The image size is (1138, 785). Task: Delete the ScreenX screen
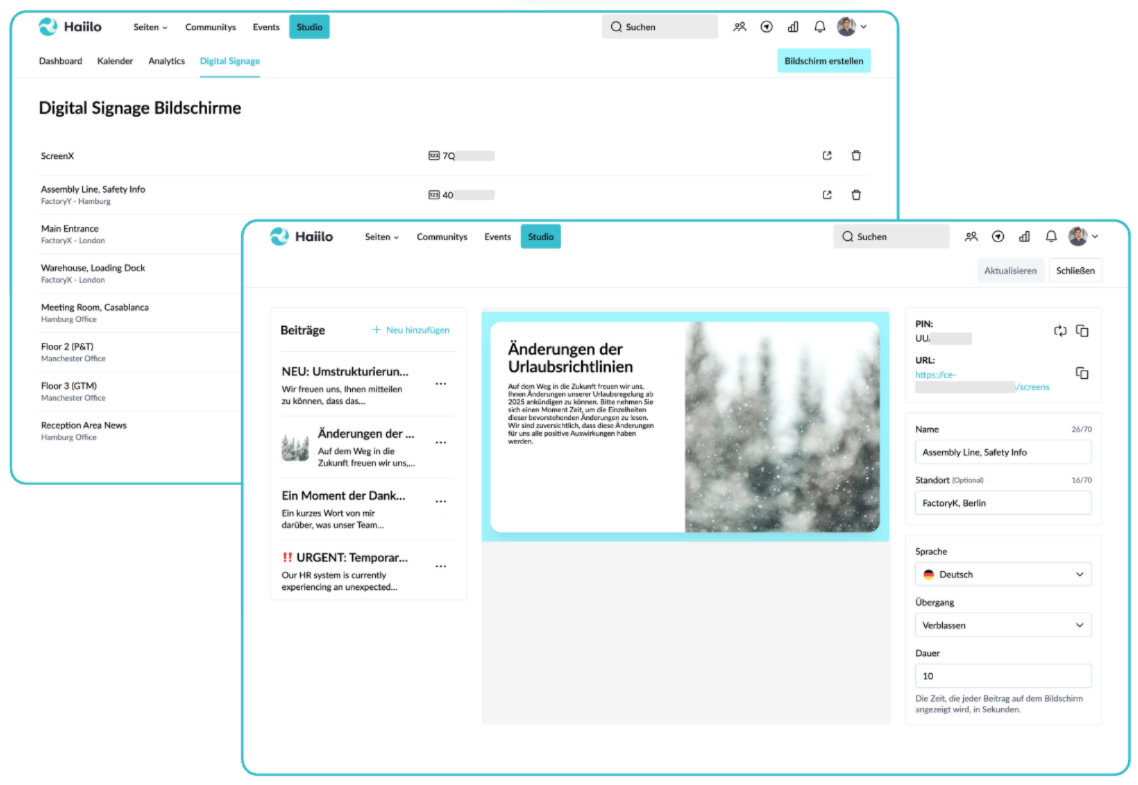pyautogui.click(x=856, y=155)
